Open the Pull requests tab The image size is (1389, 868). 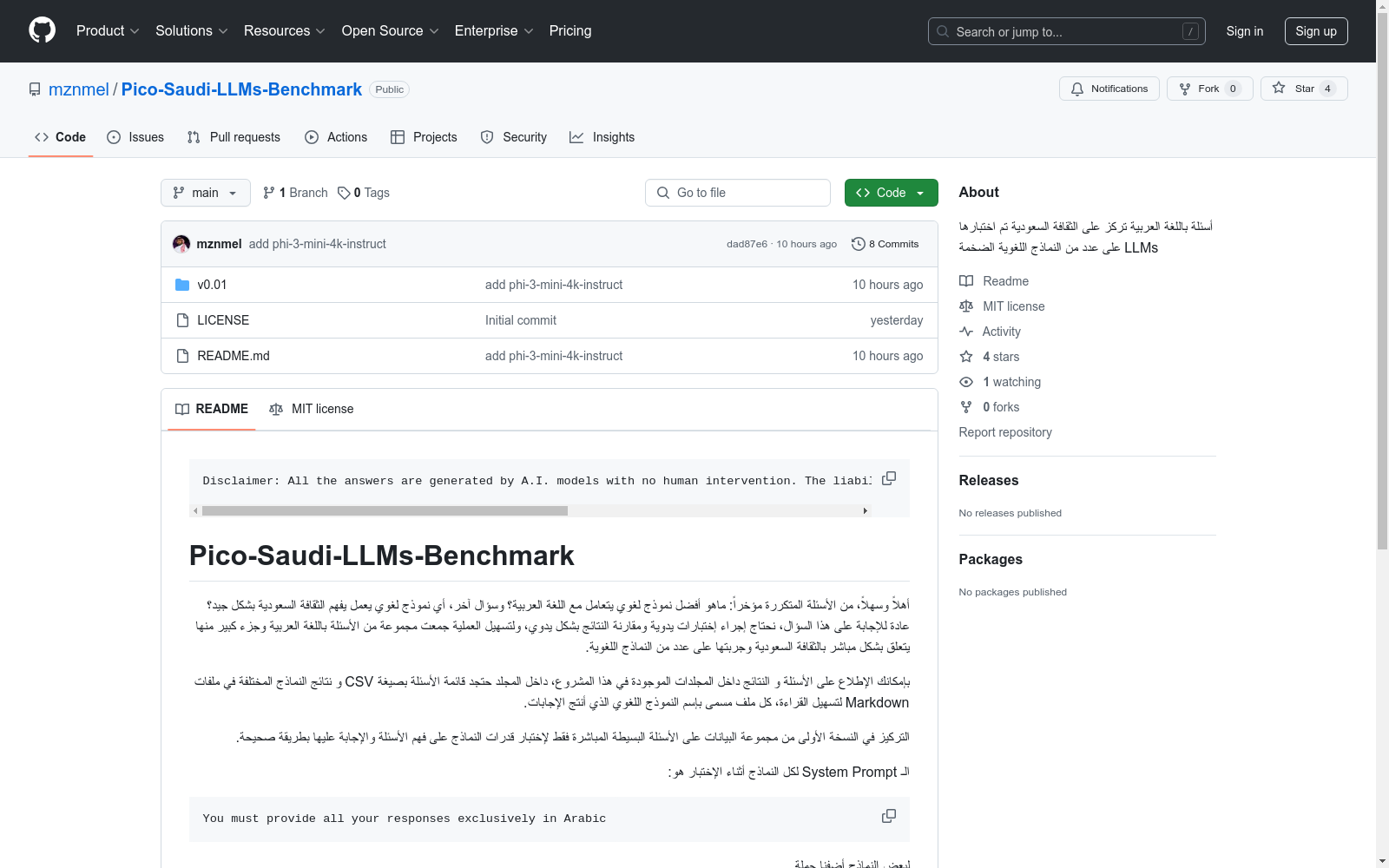234,137
